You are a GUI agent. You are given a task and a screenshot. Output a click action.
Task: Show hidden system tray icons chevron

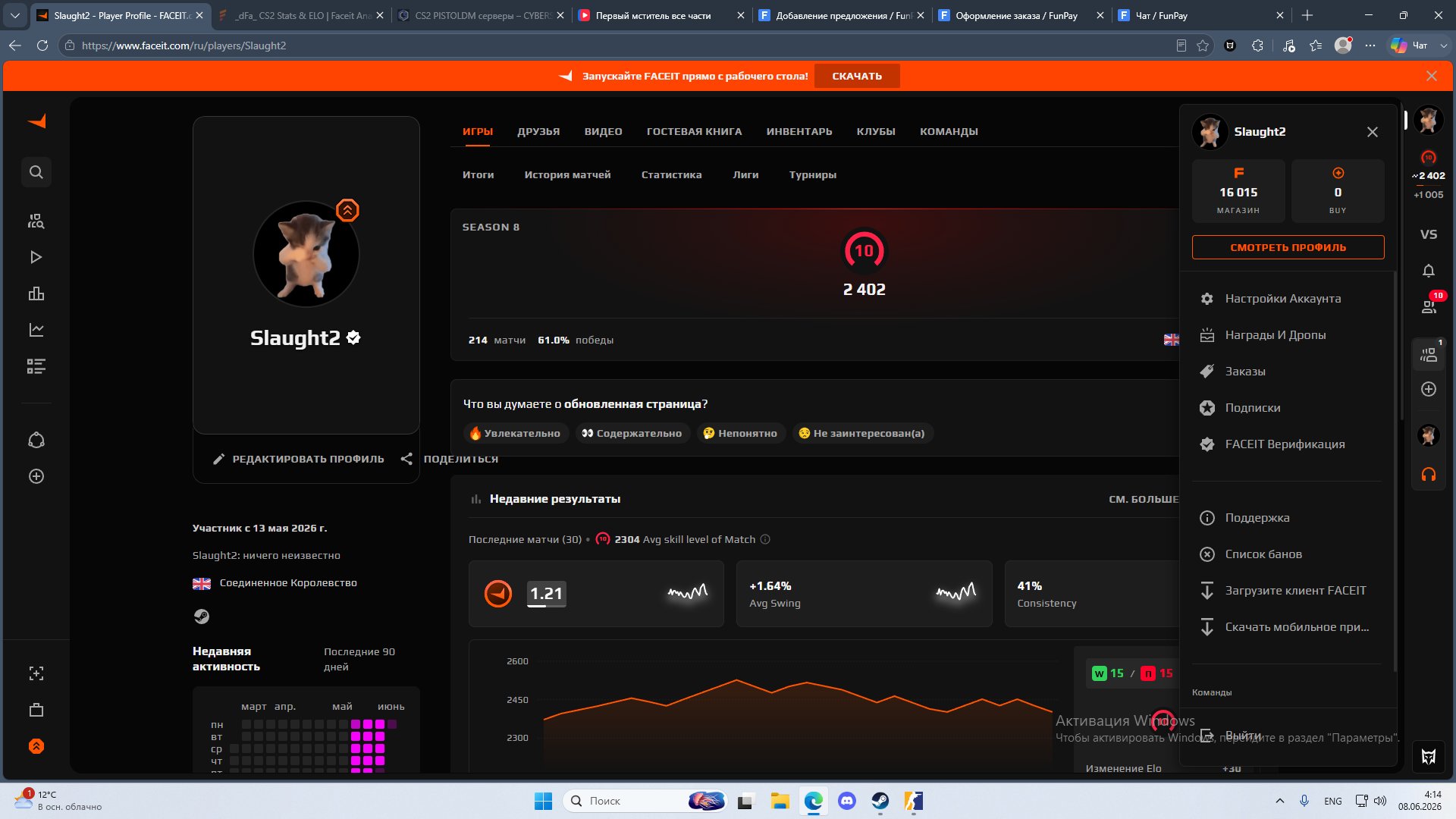(1280, 801)
